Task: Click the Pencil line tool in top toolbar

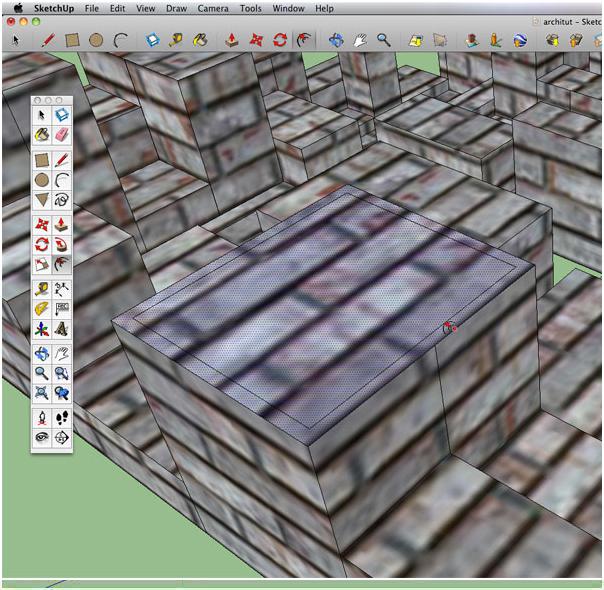Action: (x=47, y=40)
